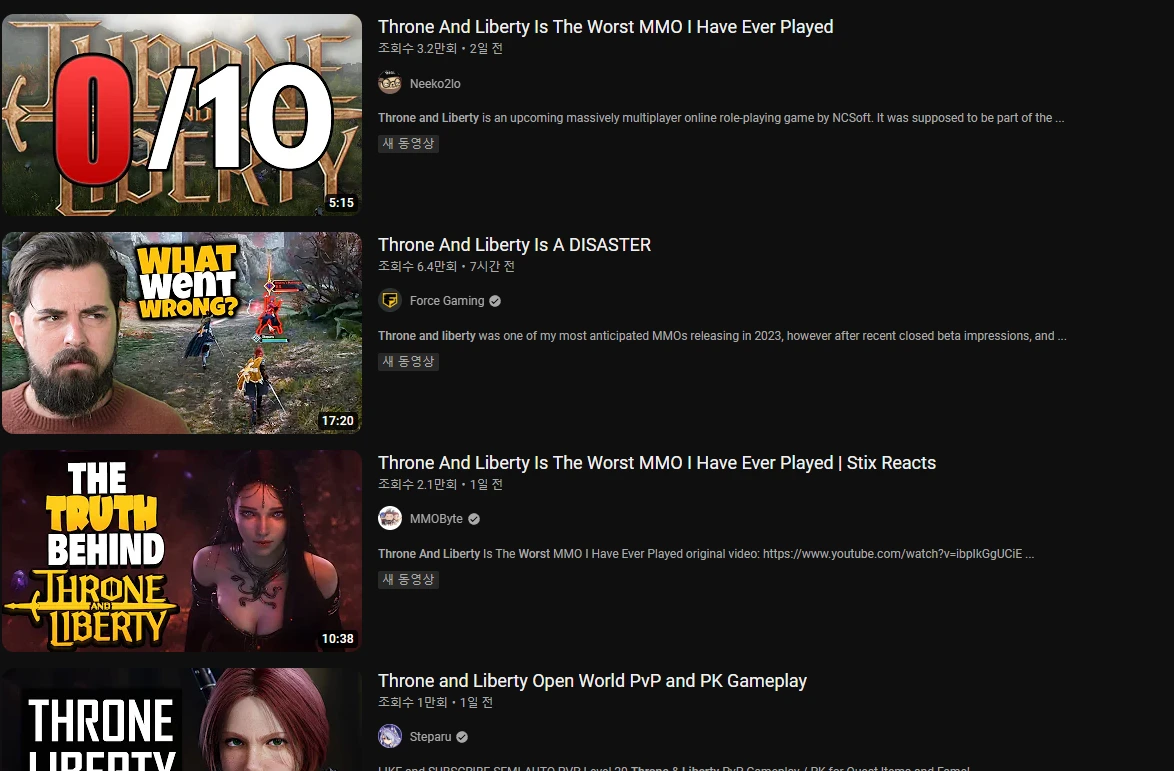1174x771 pixels.
Task: Click Steparu verified badge
Action: pos(462,737)
